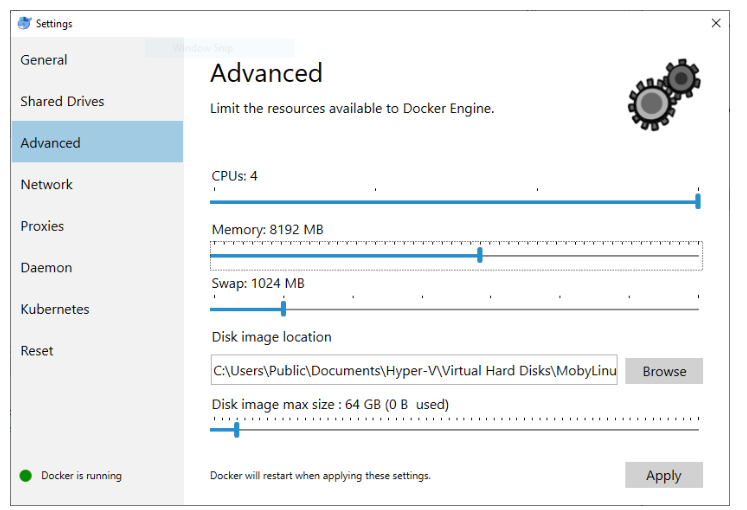The width and height of the screenshot is (747, 510).
Task: Switch to the Network settings tab
Action: click(97, 184)
